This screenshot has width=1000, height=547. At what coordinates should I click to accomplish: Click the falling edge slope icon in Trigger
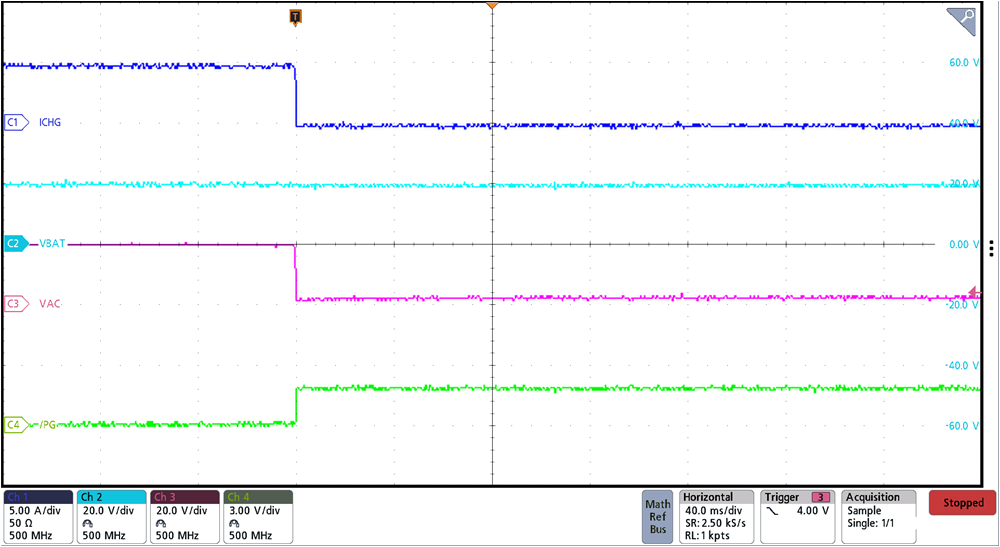tap(773, 511)
